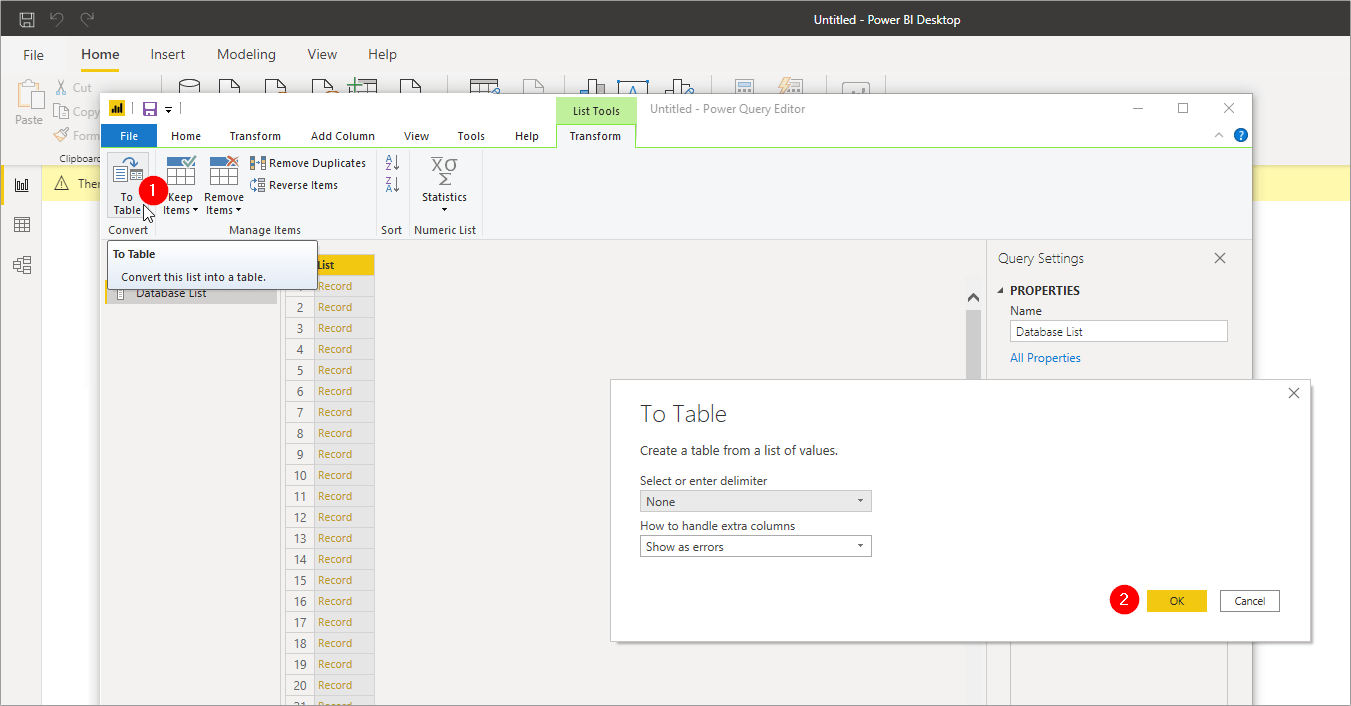The image size is (1351, 706).
Task: Click the Reverse Items icon
Action: pyautogui.click(x=258, y=185)
